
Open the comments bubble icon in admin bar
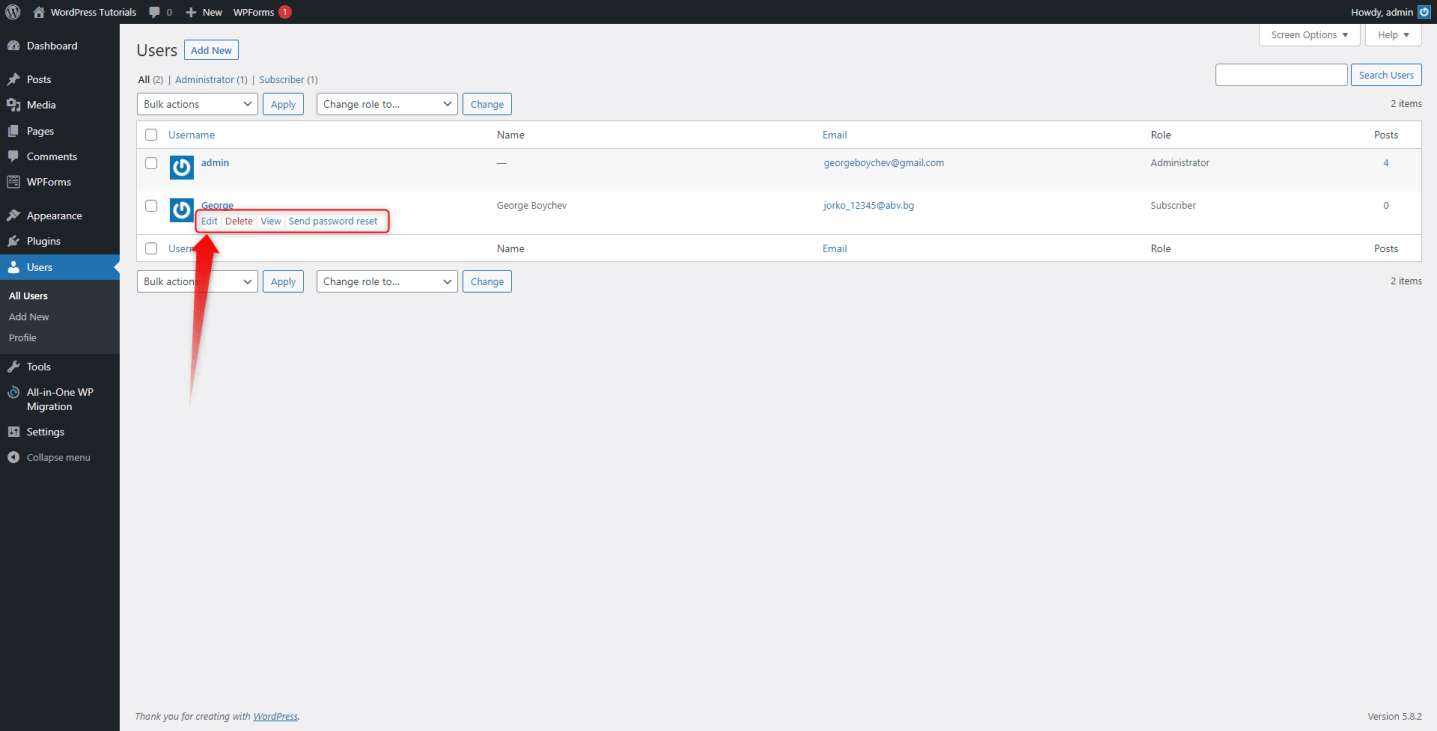tap(154, 12)
